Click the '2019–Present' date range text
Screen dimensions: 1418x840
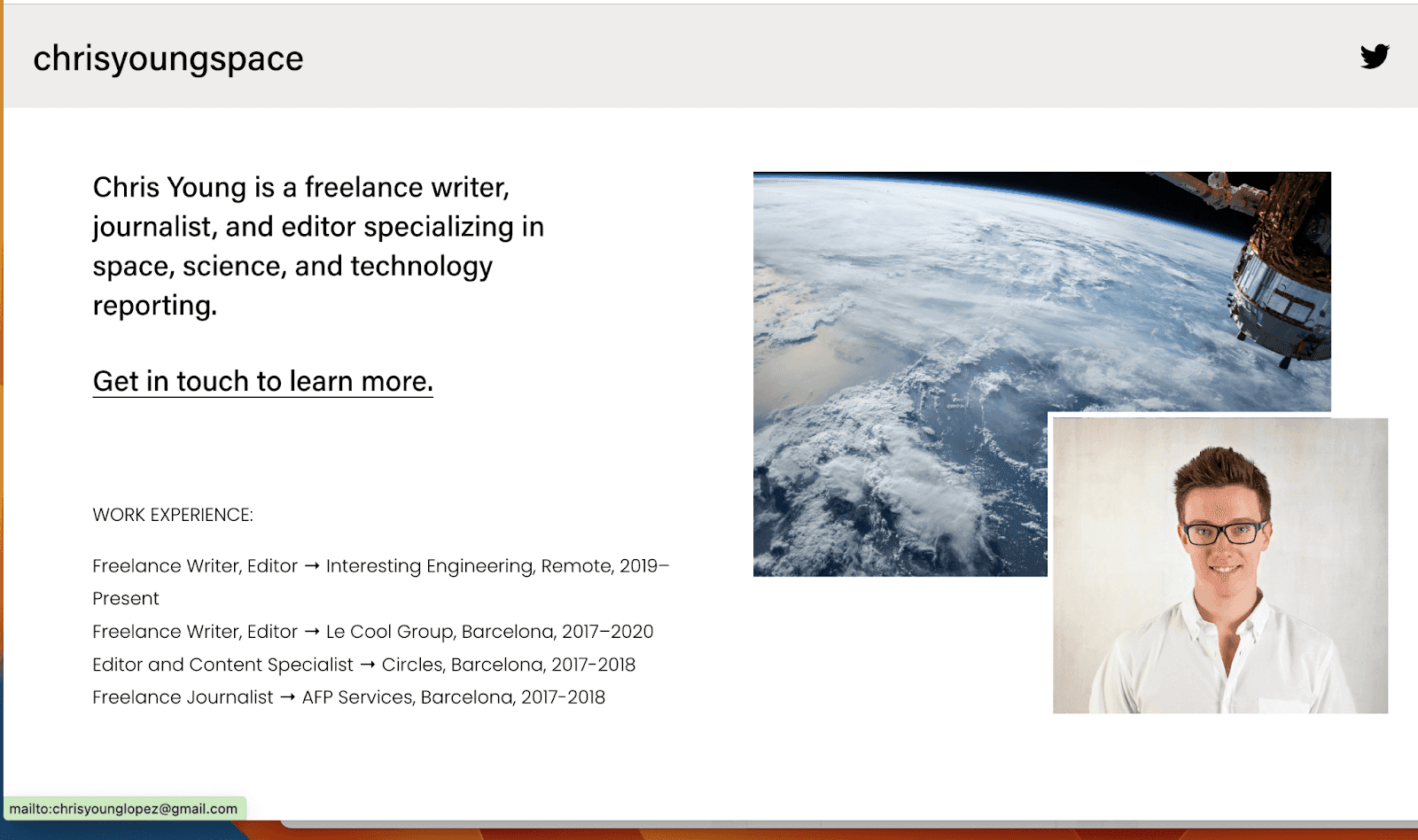pyautogui.click(x=643, y=565)
